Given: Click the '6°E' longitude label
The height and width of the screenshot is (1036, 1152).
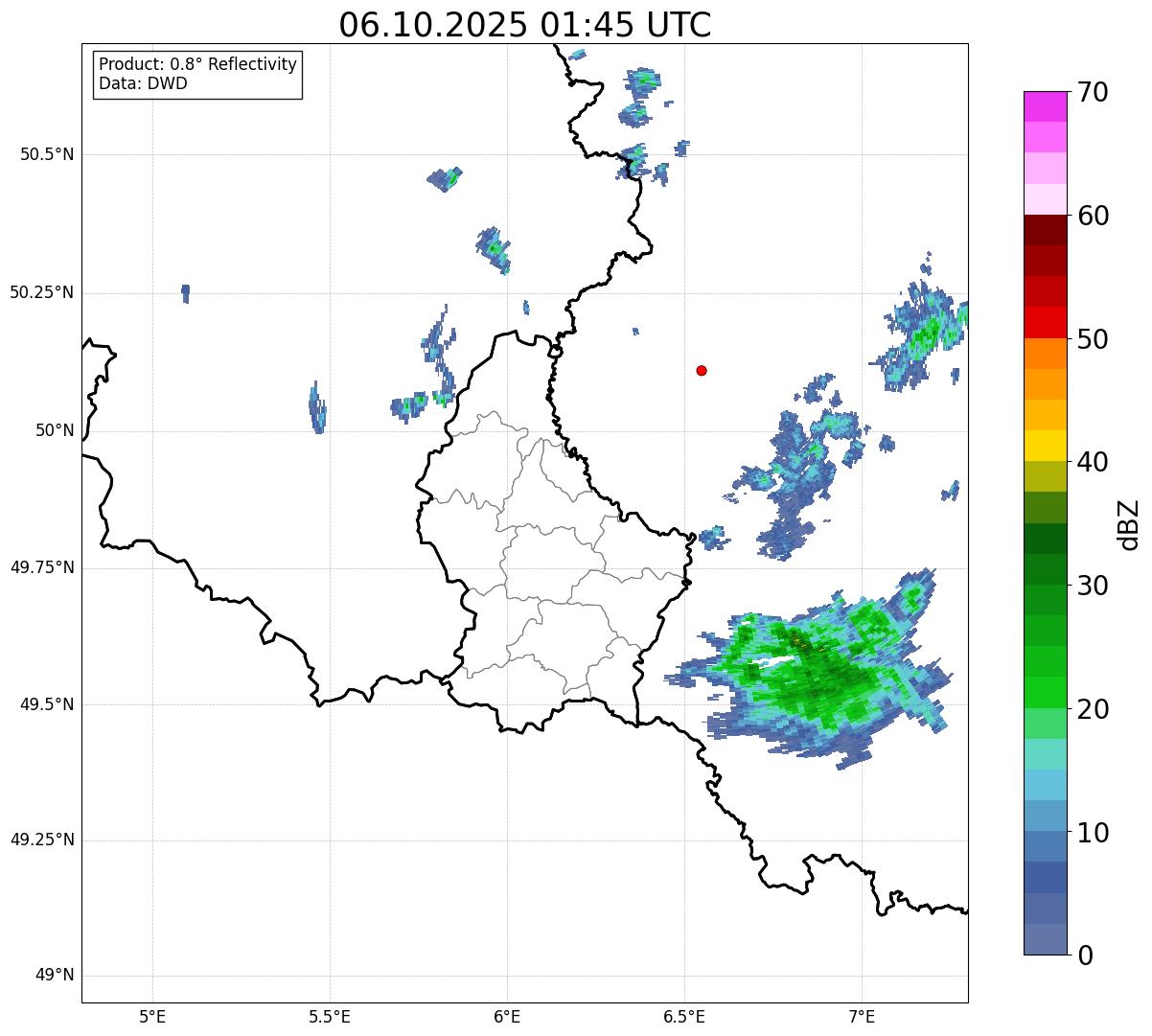Looking at the screenshot, I should (x=507, y=1017).
